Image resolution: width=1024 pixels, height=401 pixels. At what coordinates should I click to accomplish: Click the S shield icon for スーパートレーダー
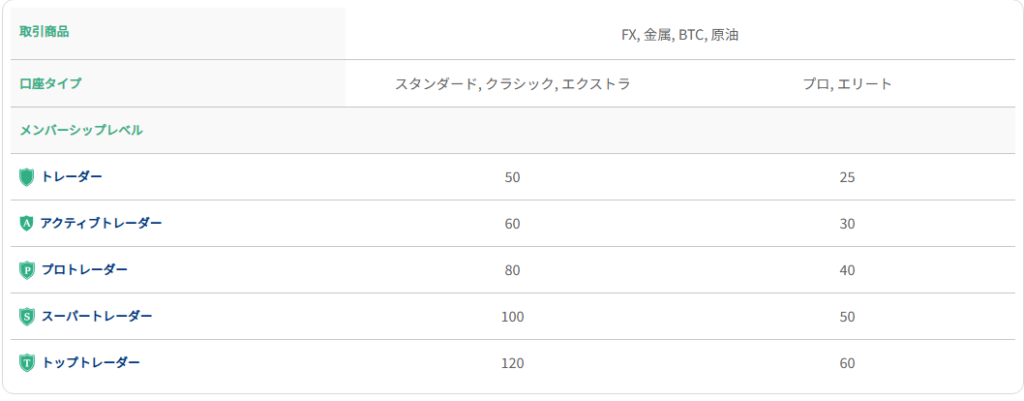point(26,317)
